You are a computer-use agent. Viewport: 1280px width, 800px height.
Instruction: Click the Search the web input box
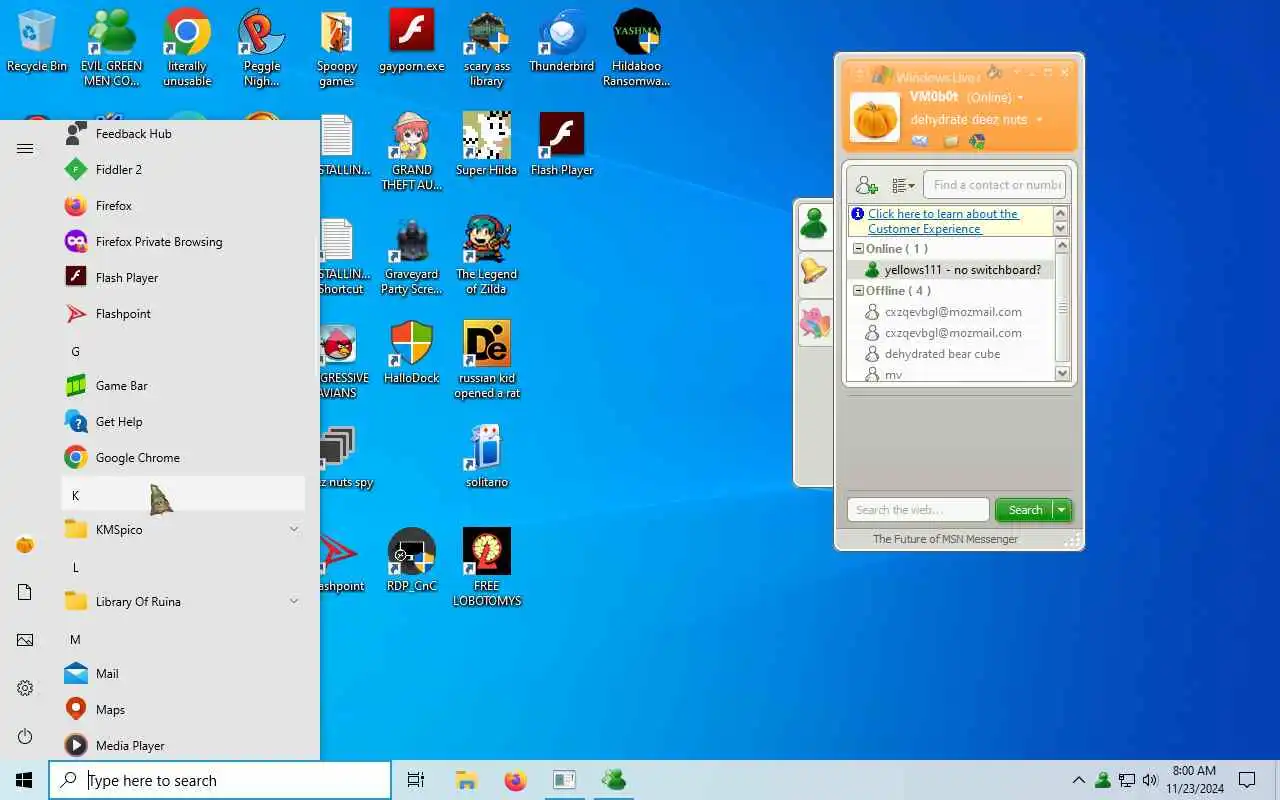coord(918,510)
